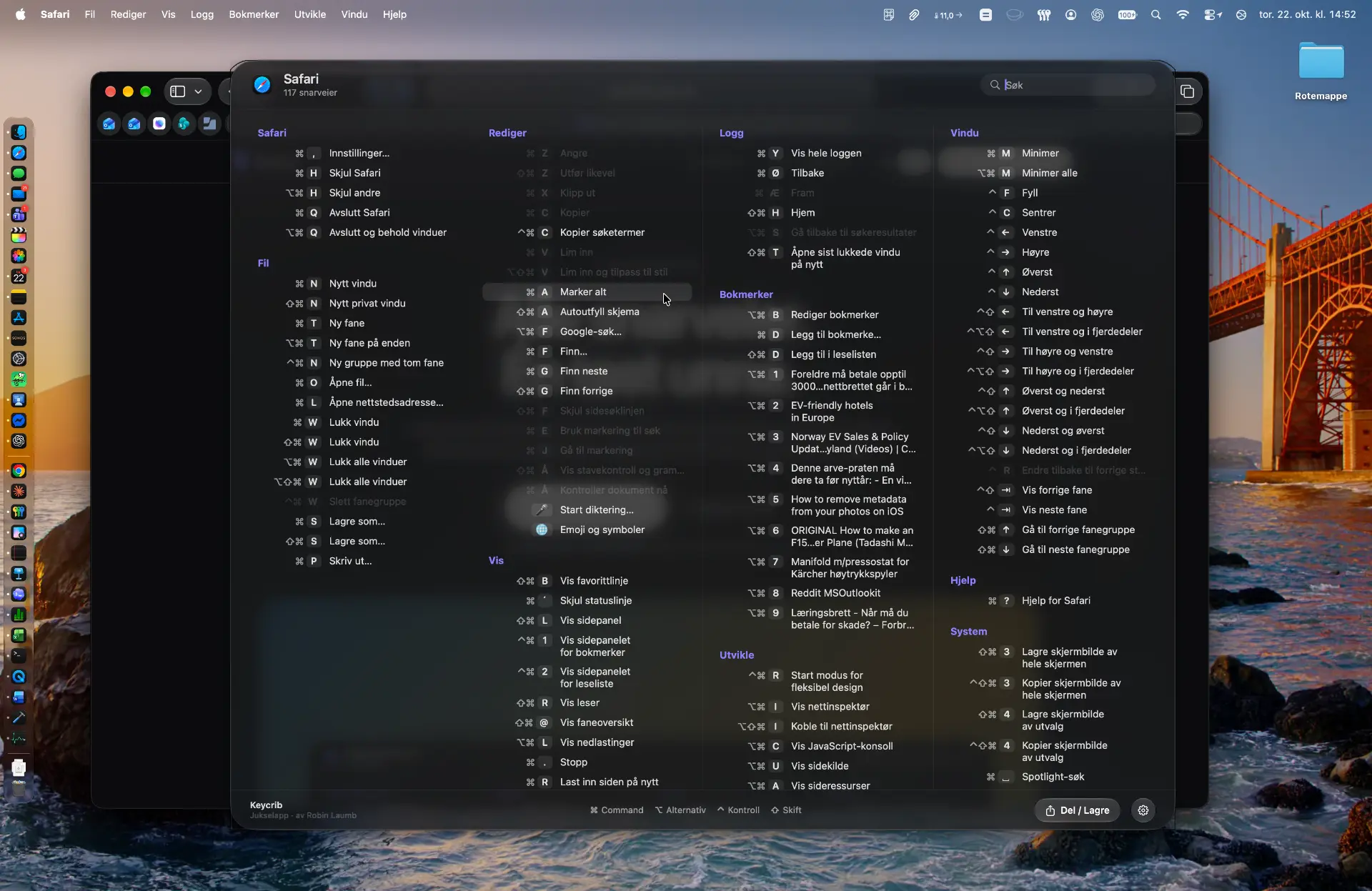Open the Bokmerker menu in menu bar
Viewport: 1372px width, 891px height.
[x=254, y=14]
